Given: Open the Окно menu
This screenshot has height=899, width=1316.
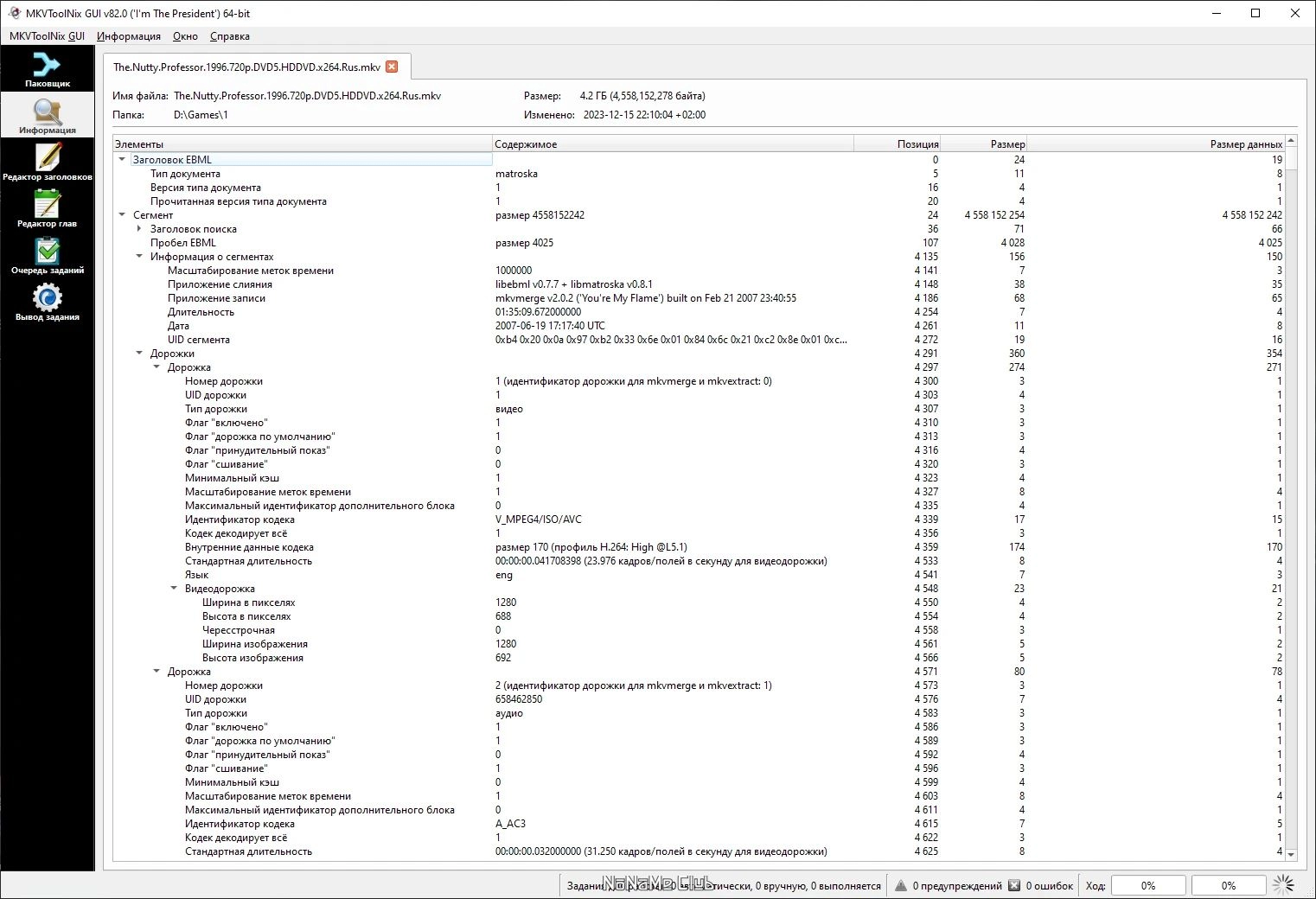Looking at the screenshot, I should pyautogui.click(x=185, y=36).
